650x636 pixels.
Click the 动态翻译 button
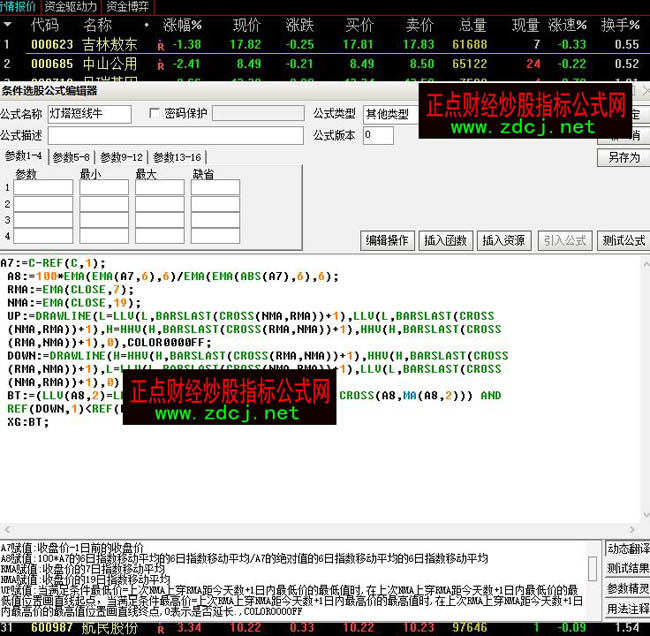tap(626, 548)
